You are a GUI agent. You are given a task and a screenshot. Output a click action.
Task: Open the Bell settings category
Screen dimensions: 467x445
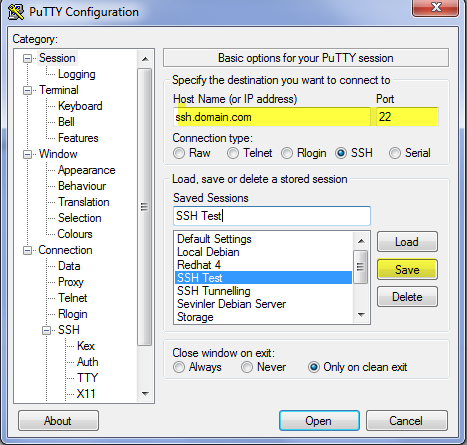[x=66, y=122]
